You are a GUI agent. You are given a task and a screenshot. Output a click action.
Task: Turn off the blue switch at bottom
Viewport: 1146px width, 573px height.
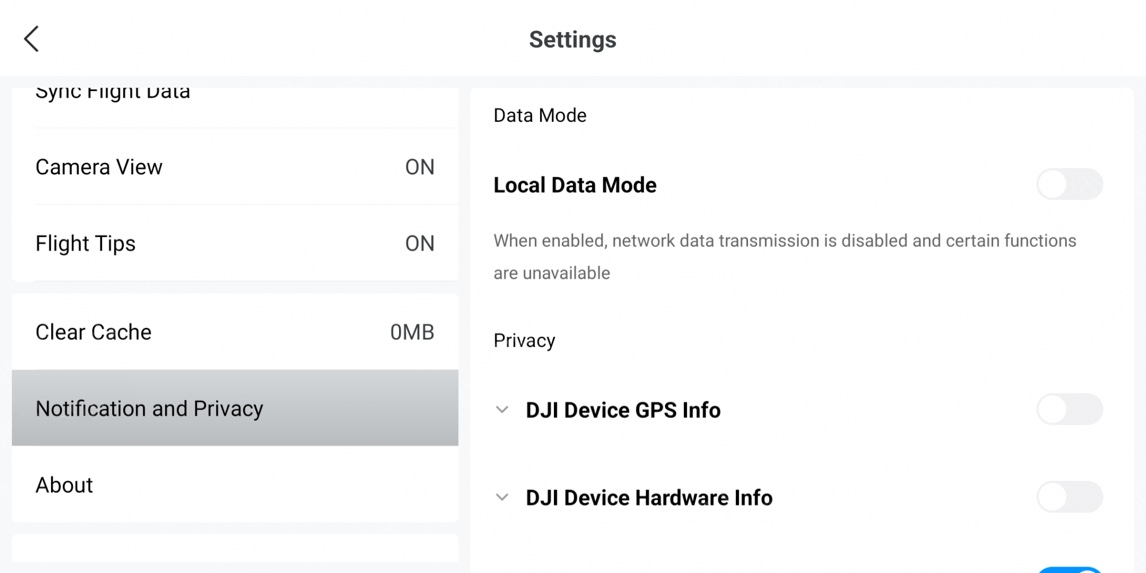pyautogui.click(x=1069, y=570)
